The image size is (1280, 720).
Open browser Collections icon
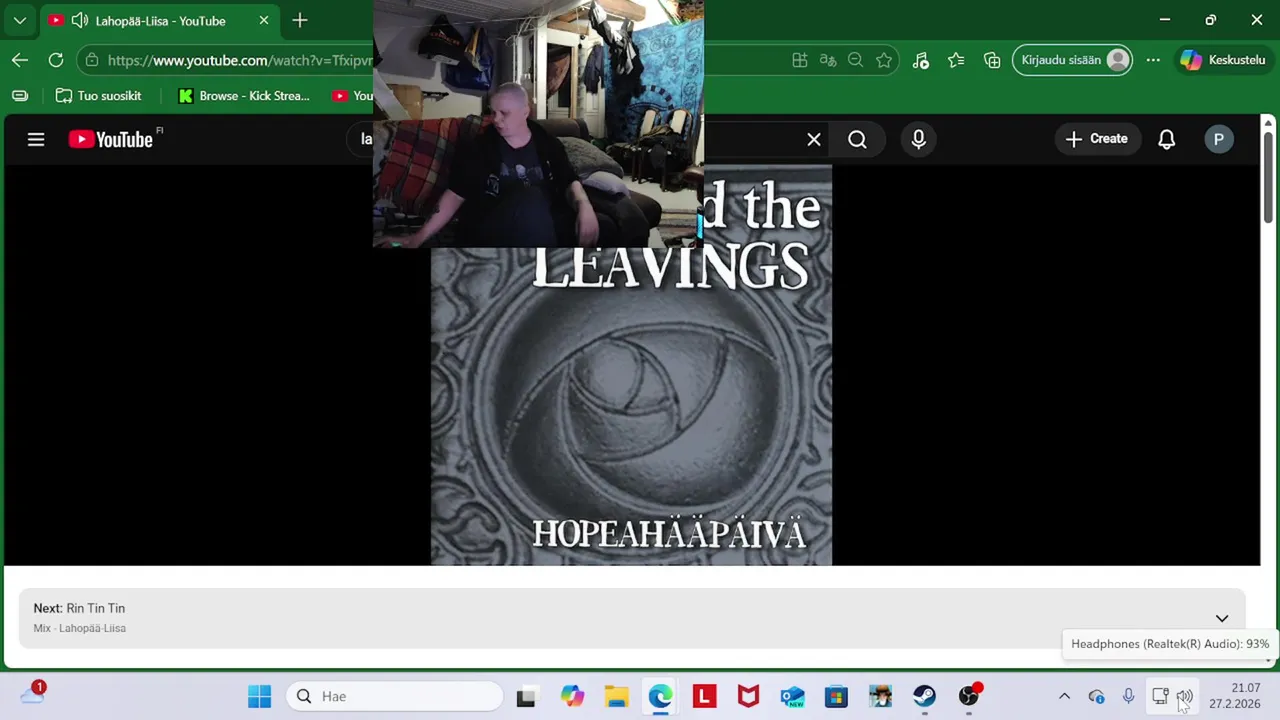tap(992, 60)
